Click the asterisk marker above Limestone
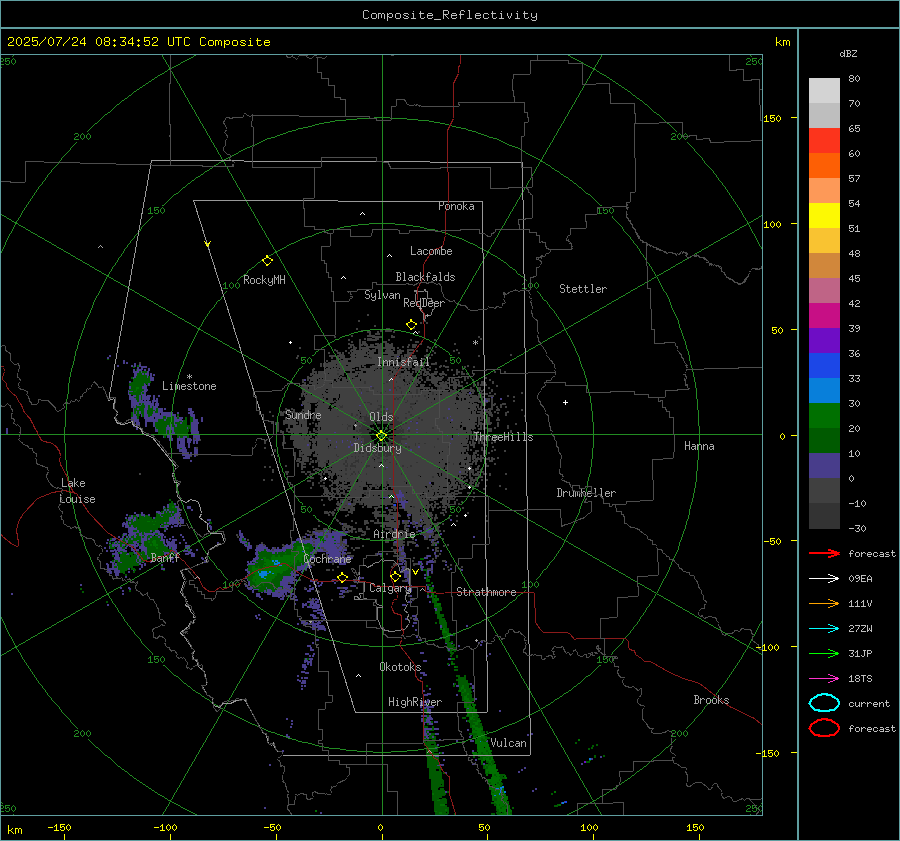 point(189,377)
